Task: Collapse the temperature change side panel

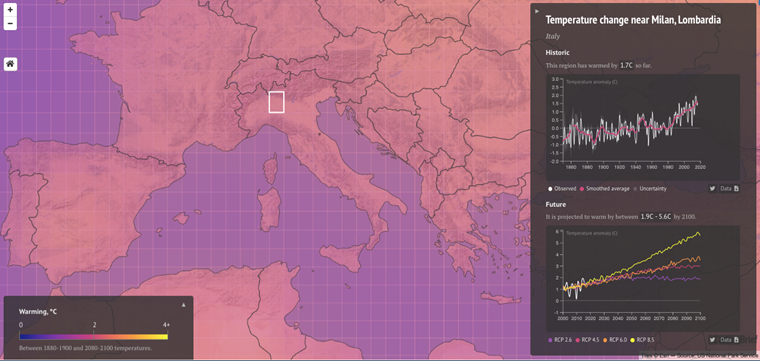Action: pos(537,11)
